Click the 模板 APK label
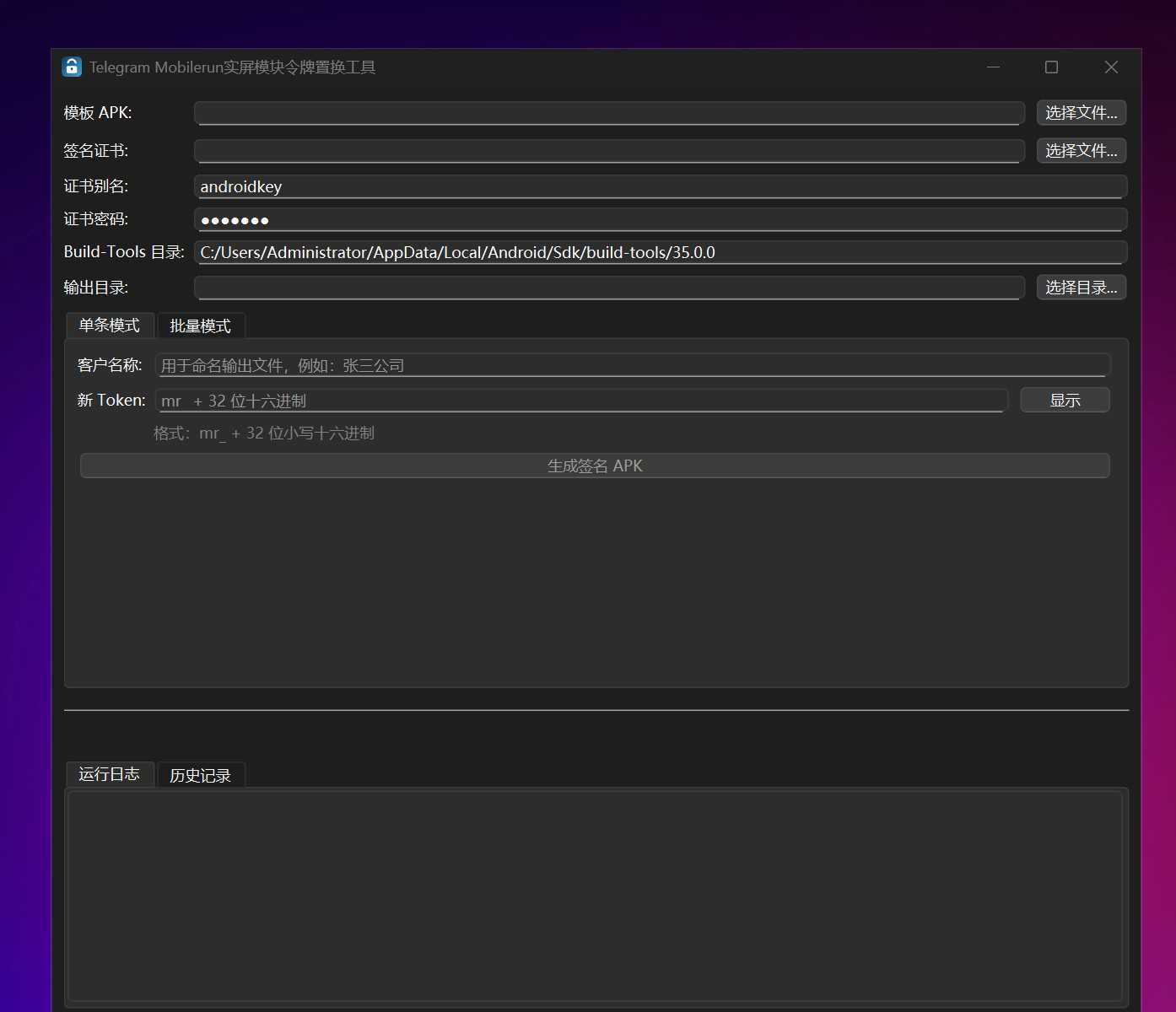1176x1012 pixels. (x=98, y=113)
